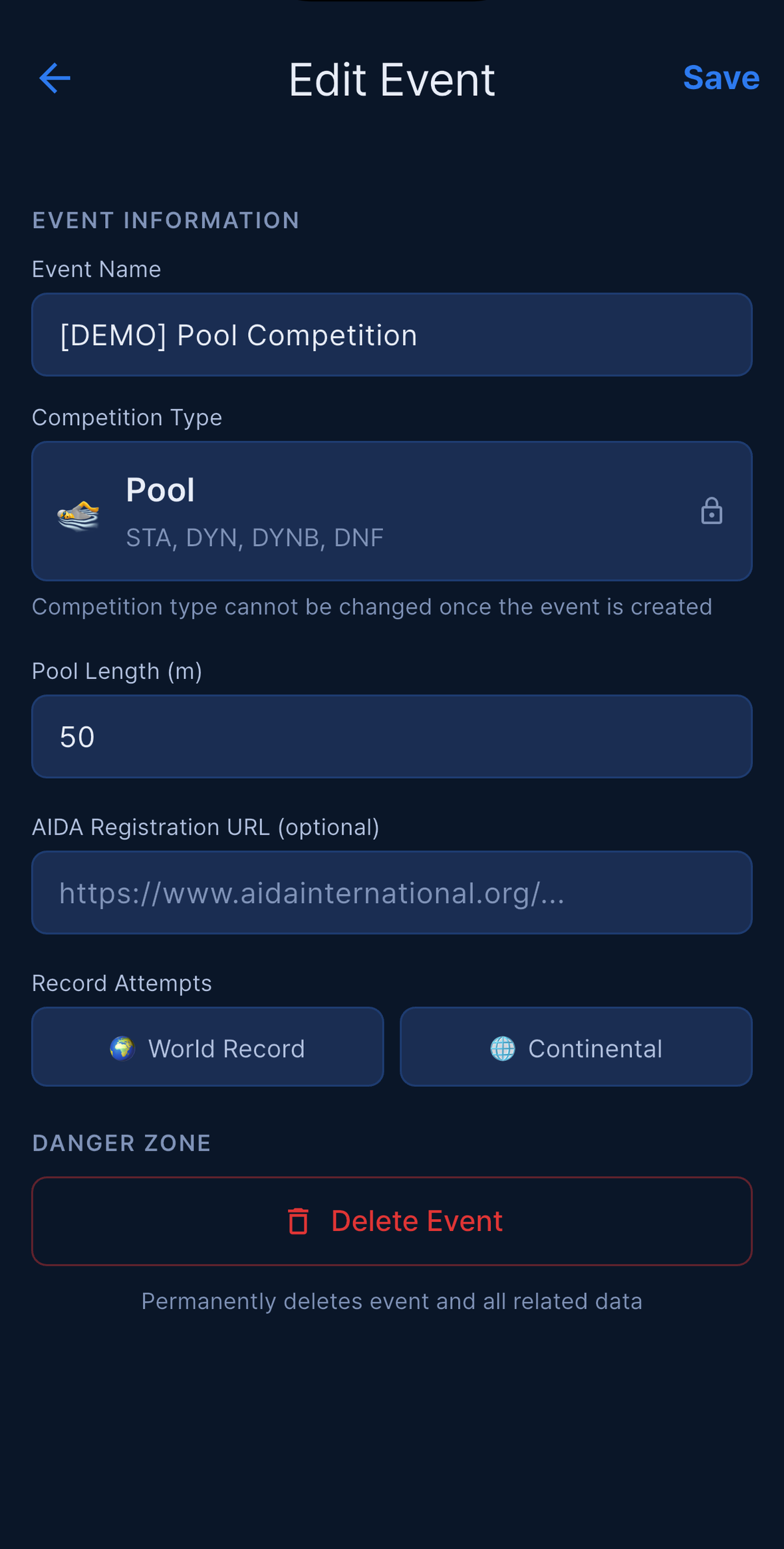Click the competition type locked notice text
784x1549 pixels.
[372, 607]
